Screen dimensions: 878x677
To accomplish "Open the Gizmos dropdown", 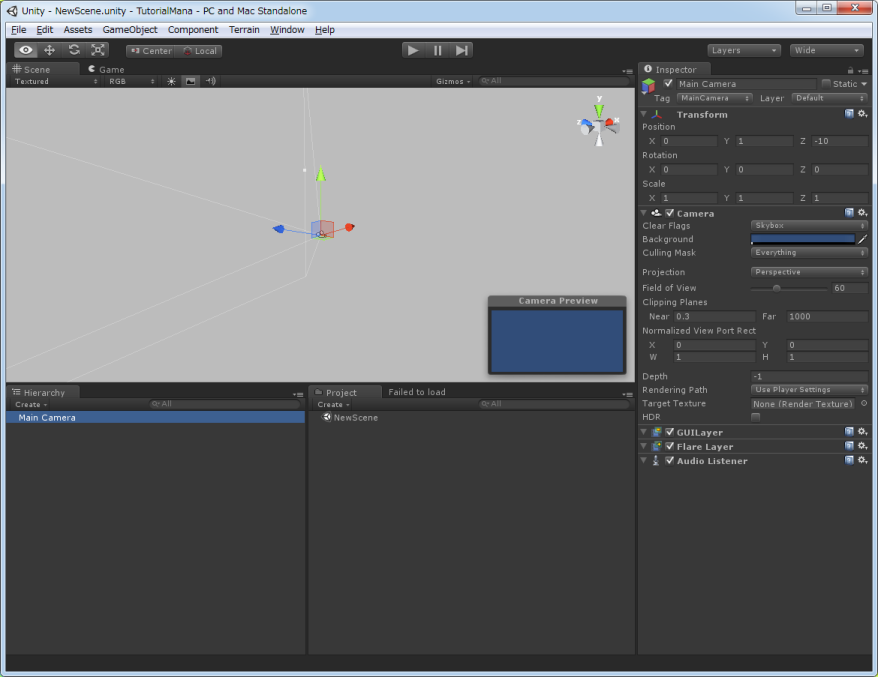I will (453, 81).
